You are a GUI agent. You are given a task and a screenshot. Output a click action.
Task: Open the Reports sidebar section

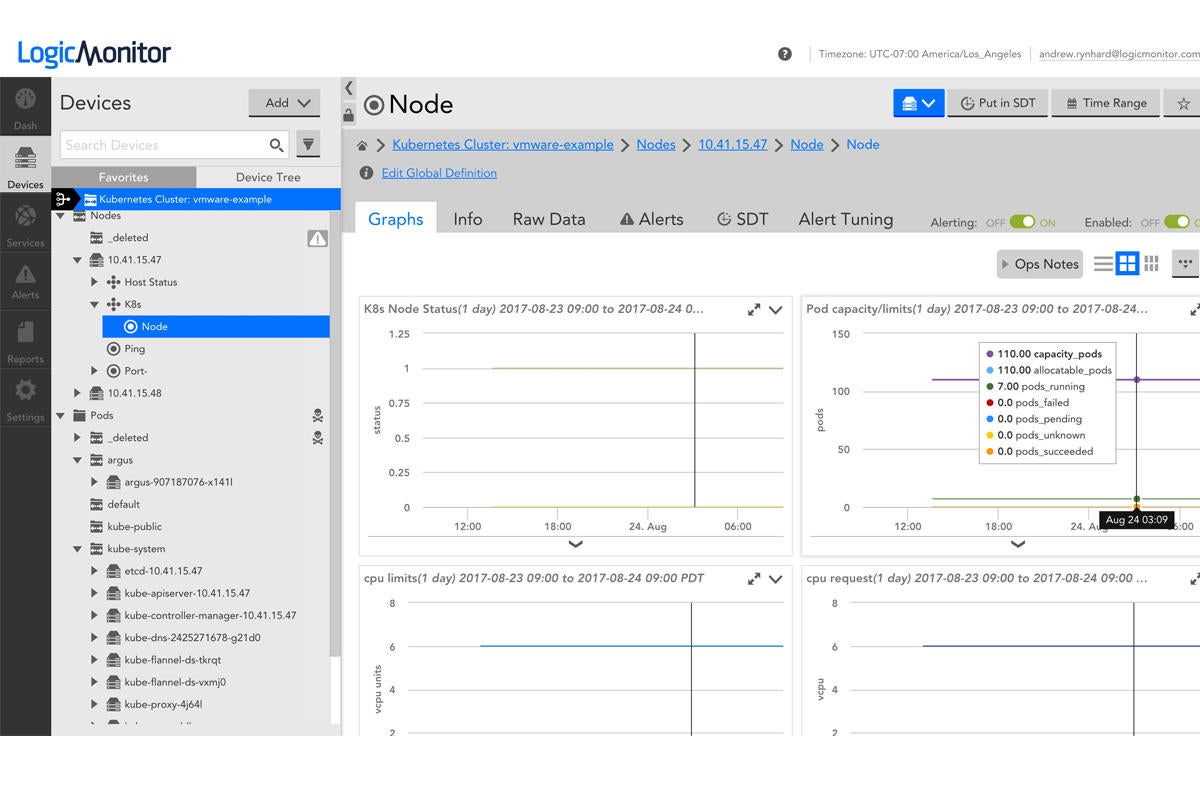25,340
